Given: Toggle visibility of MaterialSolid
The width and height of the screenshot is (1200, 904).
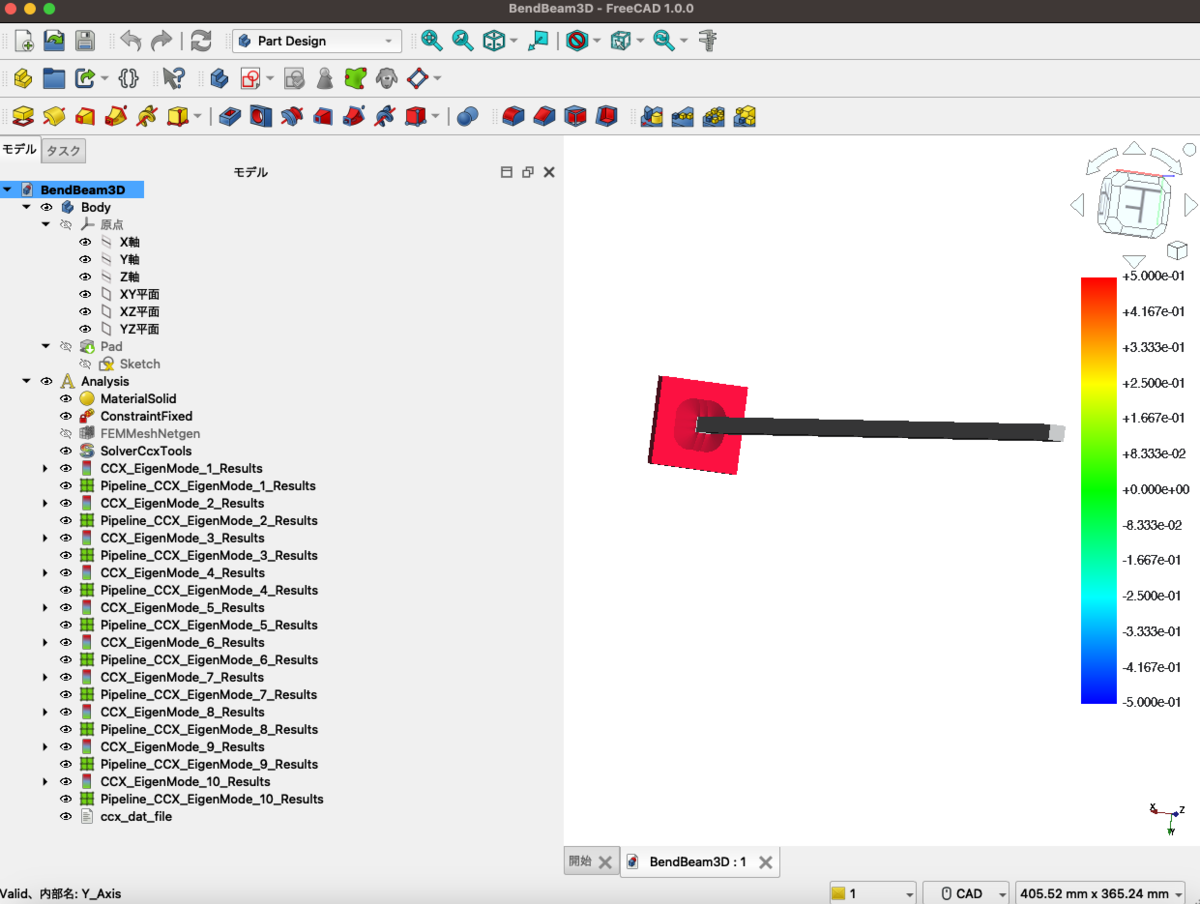Looking at the screenshot, I should (x=66, y=398).
